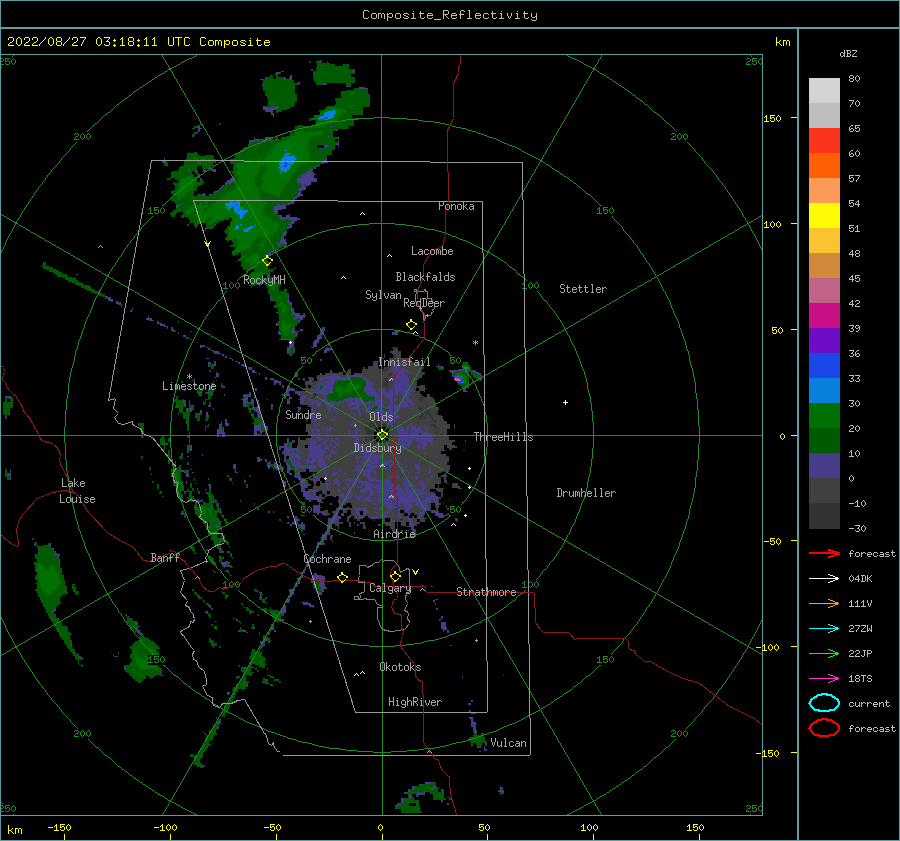This screenshot has width=900, height=841.
Task: Select the purple 36-39 dBZ color swatch
Action: click(x=824, y=341)
